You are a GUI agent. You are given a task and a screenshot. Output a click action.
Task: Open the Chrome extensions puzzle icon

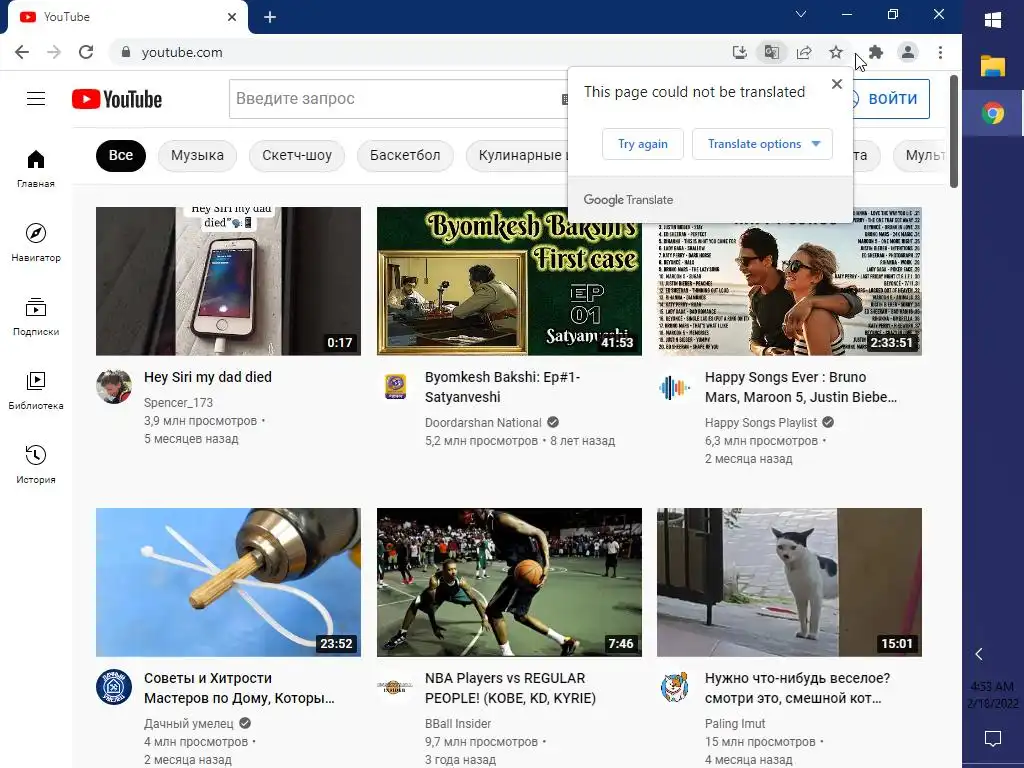click(x=876, y=52)
